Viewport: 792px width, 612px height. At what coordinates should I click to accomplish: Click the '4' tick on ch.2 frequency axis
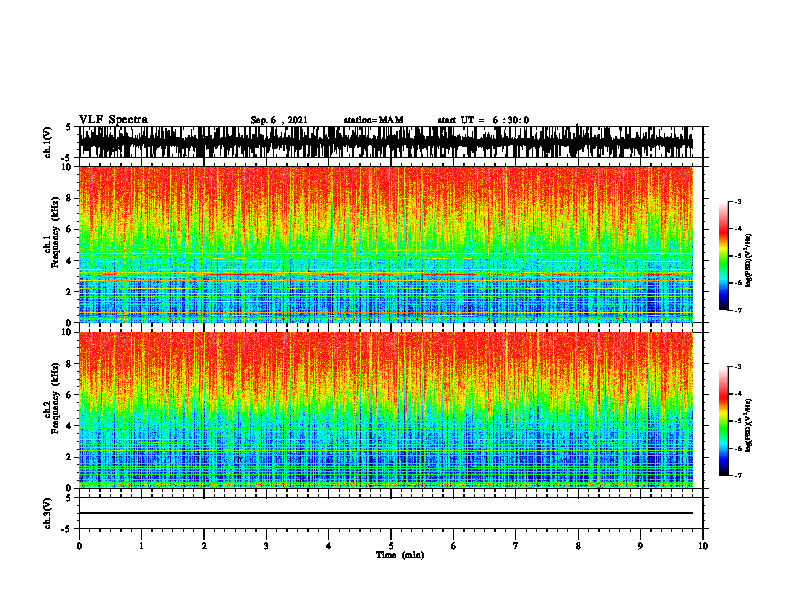tap(70, 426)
